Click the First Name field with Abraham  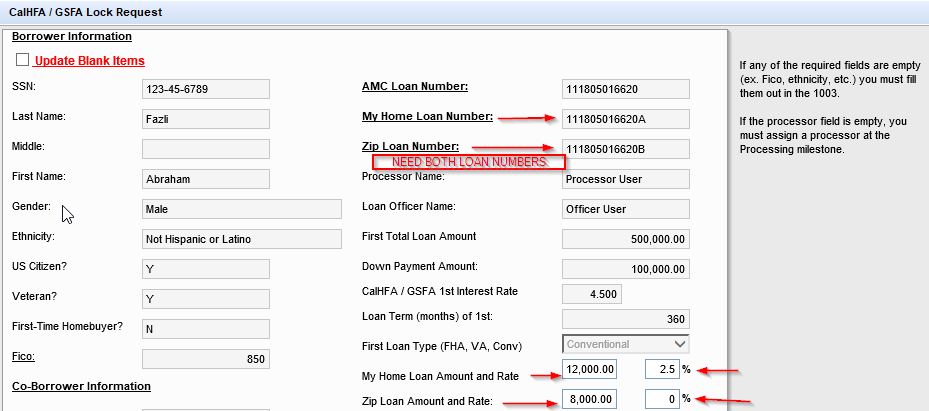tap(206, 179)
